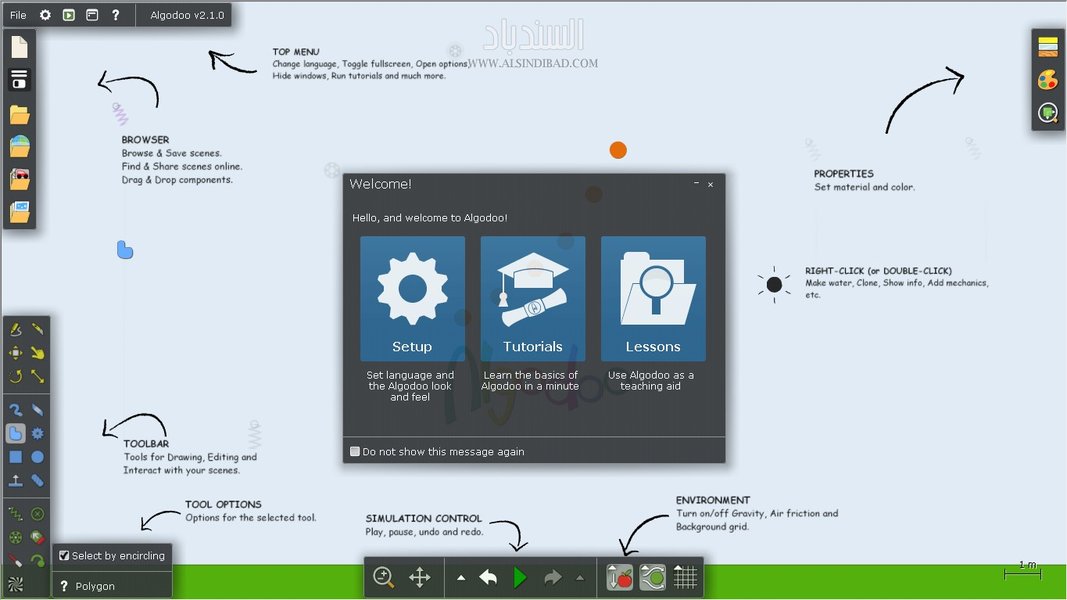Select the Rotate tool
The image size is (1067, 600).
[x=16, y=376]
